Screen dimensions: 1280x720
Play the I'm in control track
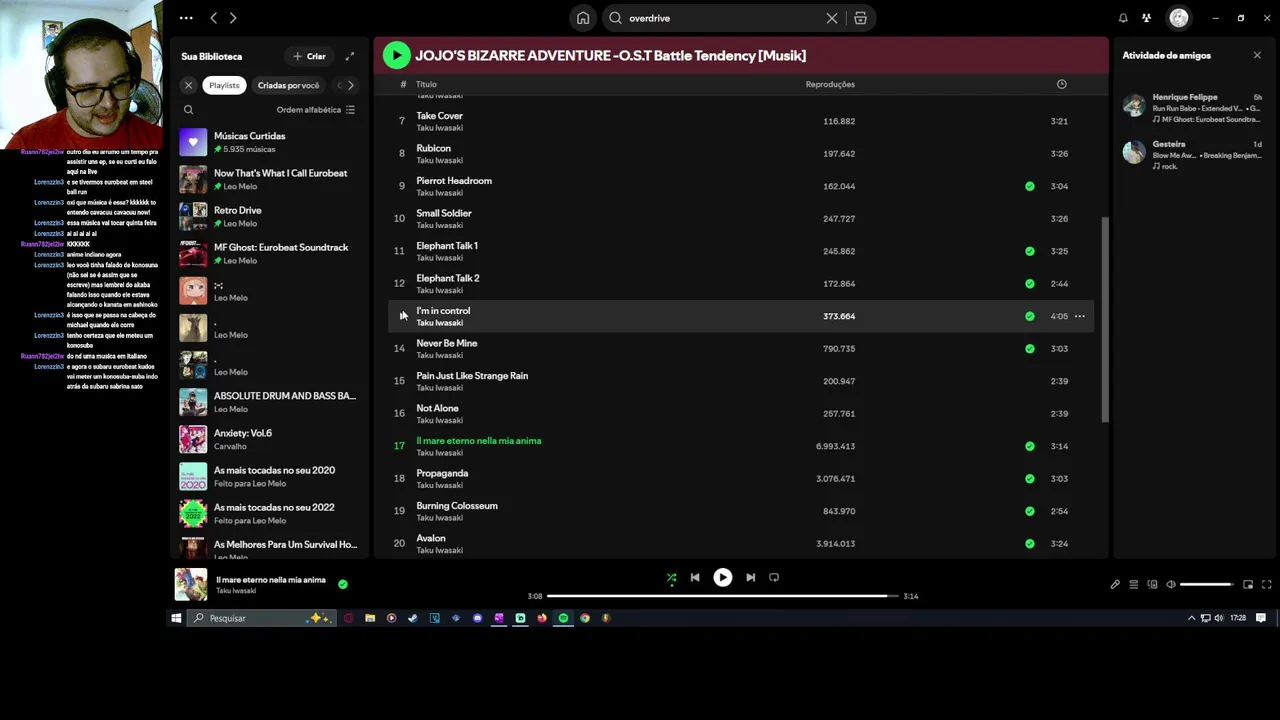pyautogui.click(x=403, y=316)
